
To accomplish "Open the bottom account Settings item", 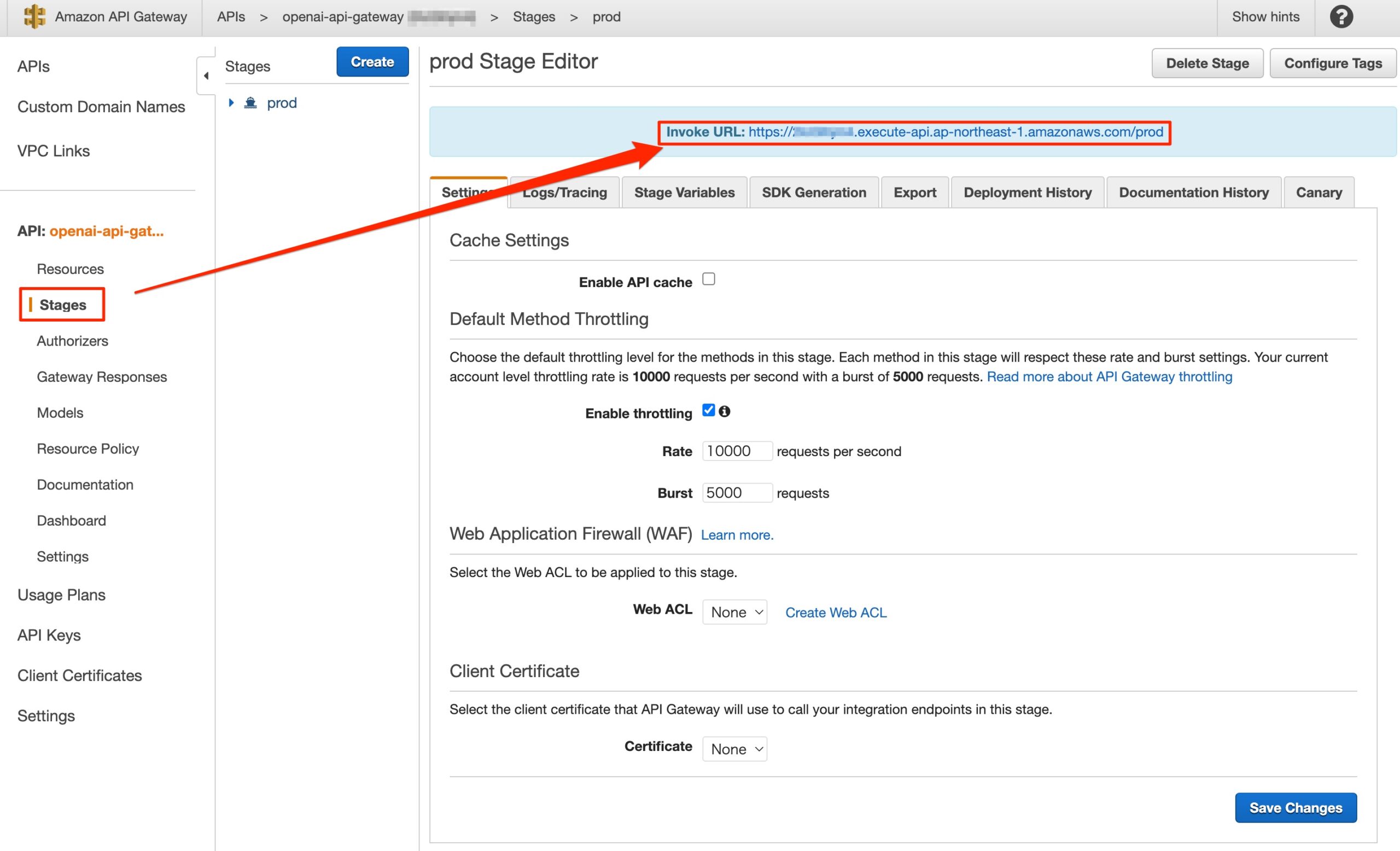I will [46, 716].
